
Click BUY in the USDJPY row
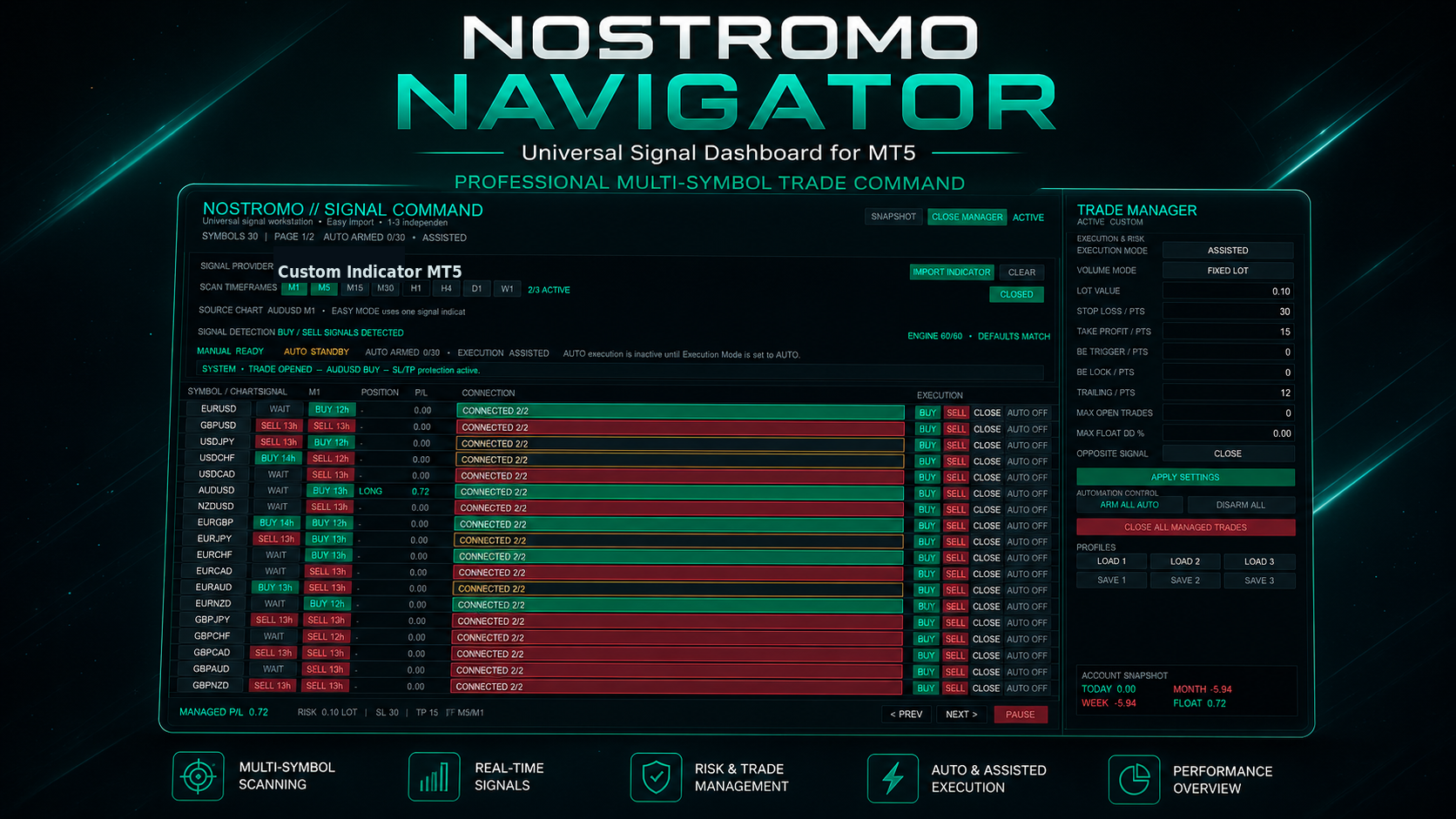(927, 445)
